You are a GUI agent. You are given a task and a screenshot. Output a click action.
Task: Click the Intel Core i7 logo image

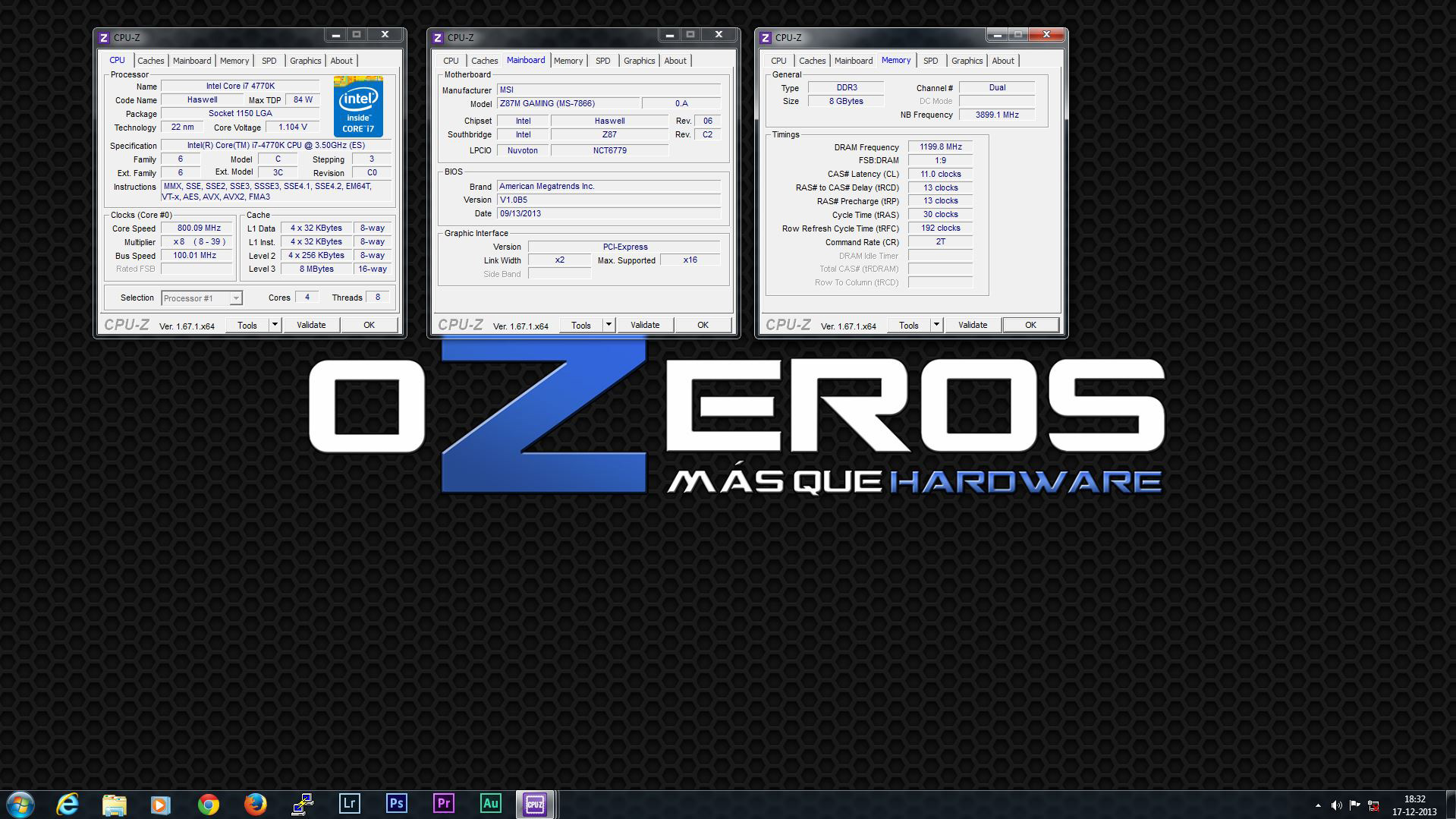click(x=358, y=106)
